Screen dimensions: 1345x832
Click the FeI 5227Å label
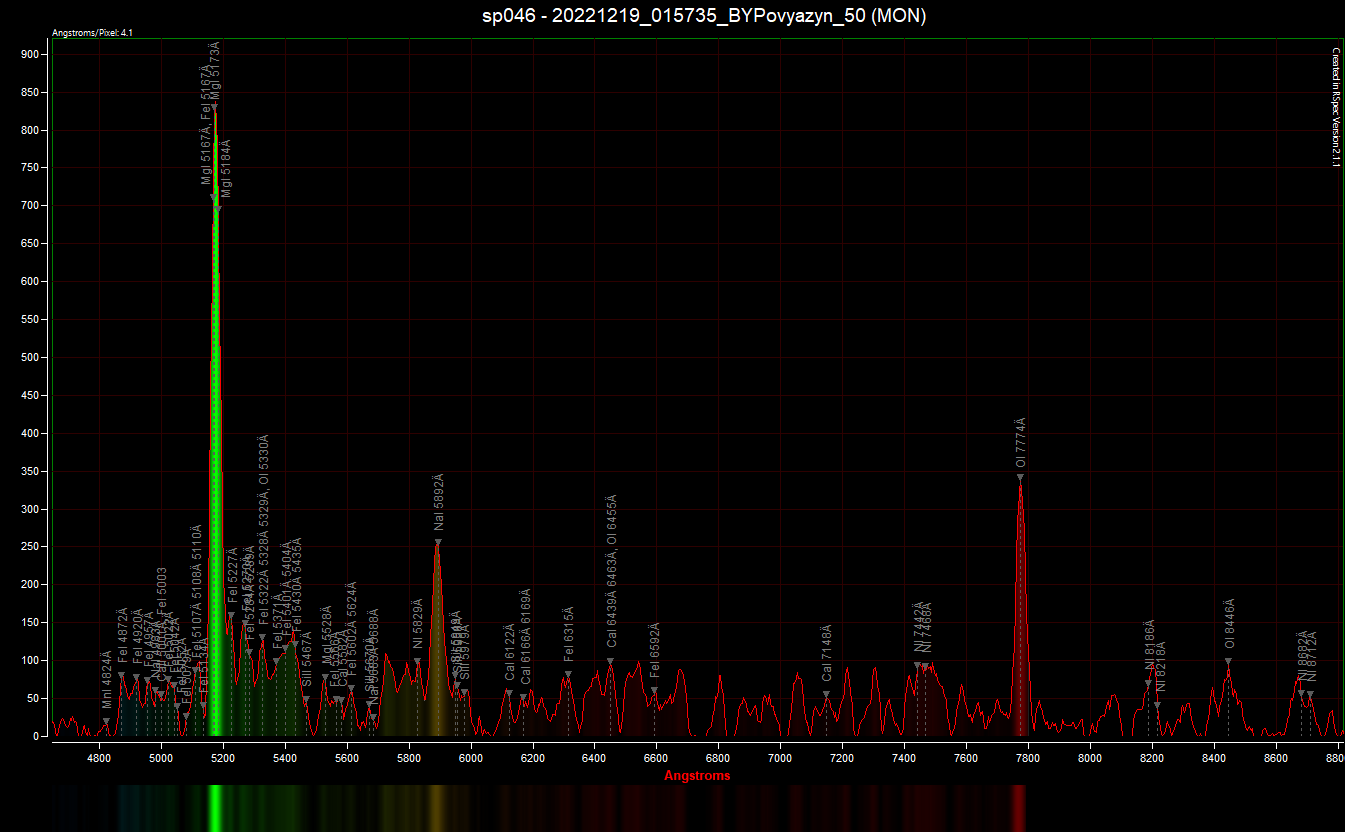pos(233,576)
